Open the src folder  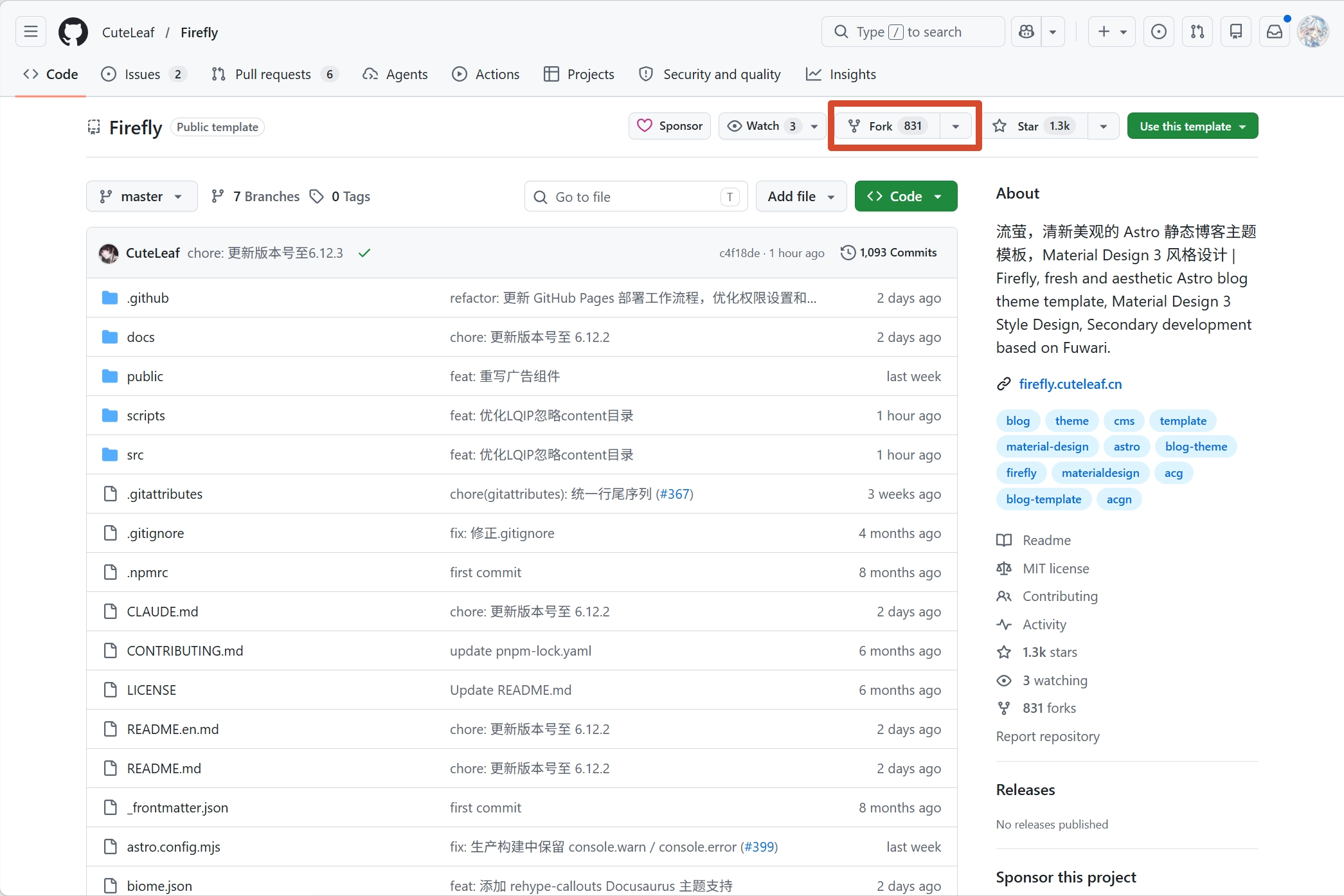point(135,454)
